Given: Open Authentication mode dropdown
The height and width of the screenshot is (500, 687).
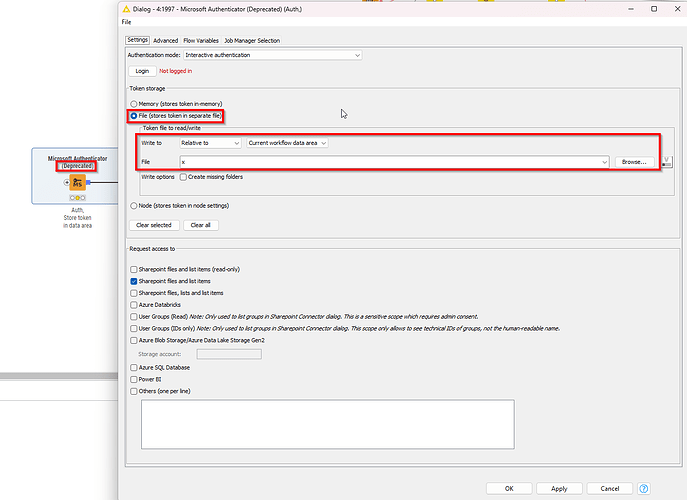Looking at the screenshot, I should click(x=273, y=55).
